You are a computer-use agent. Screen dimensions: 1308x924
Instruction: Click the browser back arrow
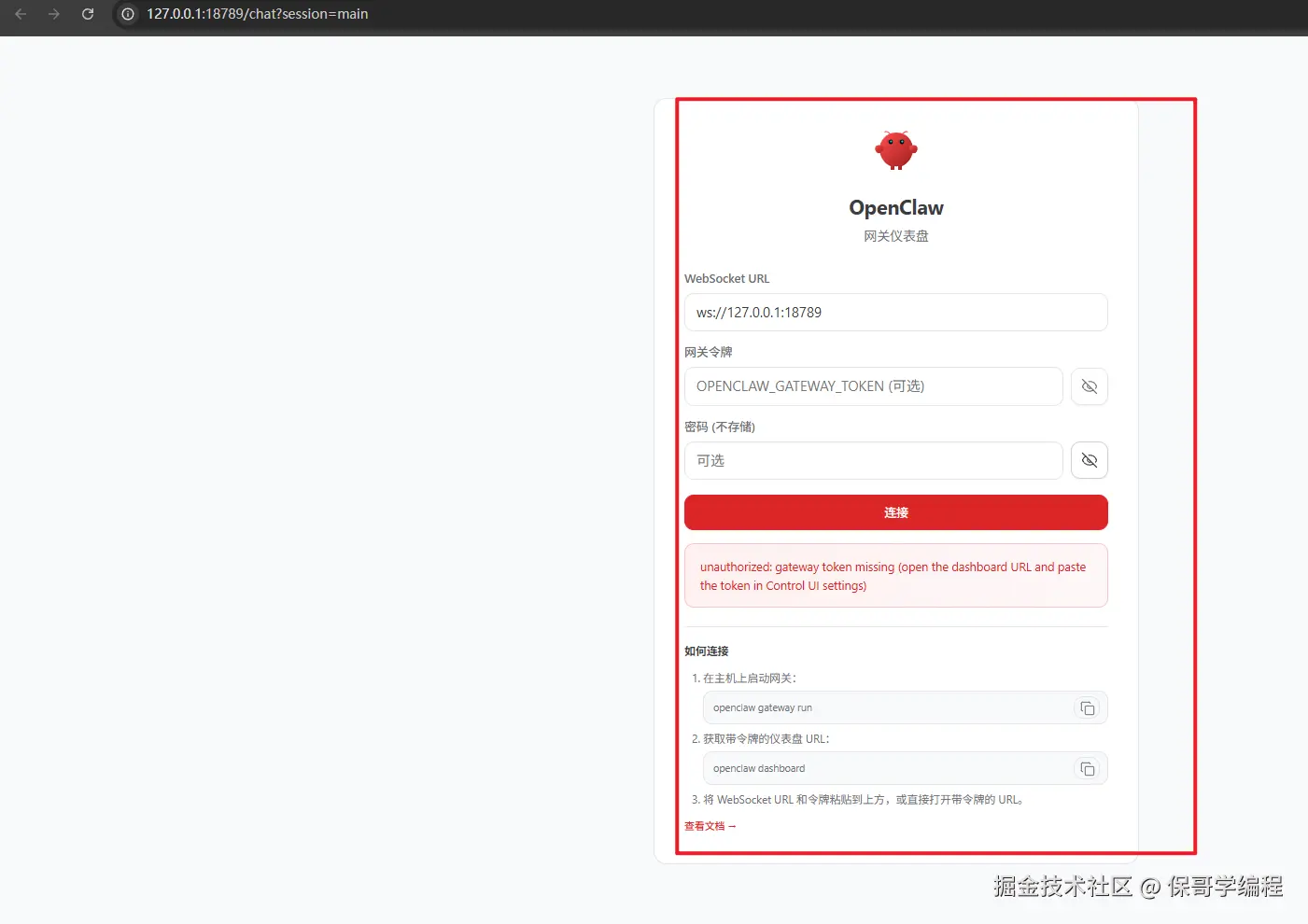point(21,14)
